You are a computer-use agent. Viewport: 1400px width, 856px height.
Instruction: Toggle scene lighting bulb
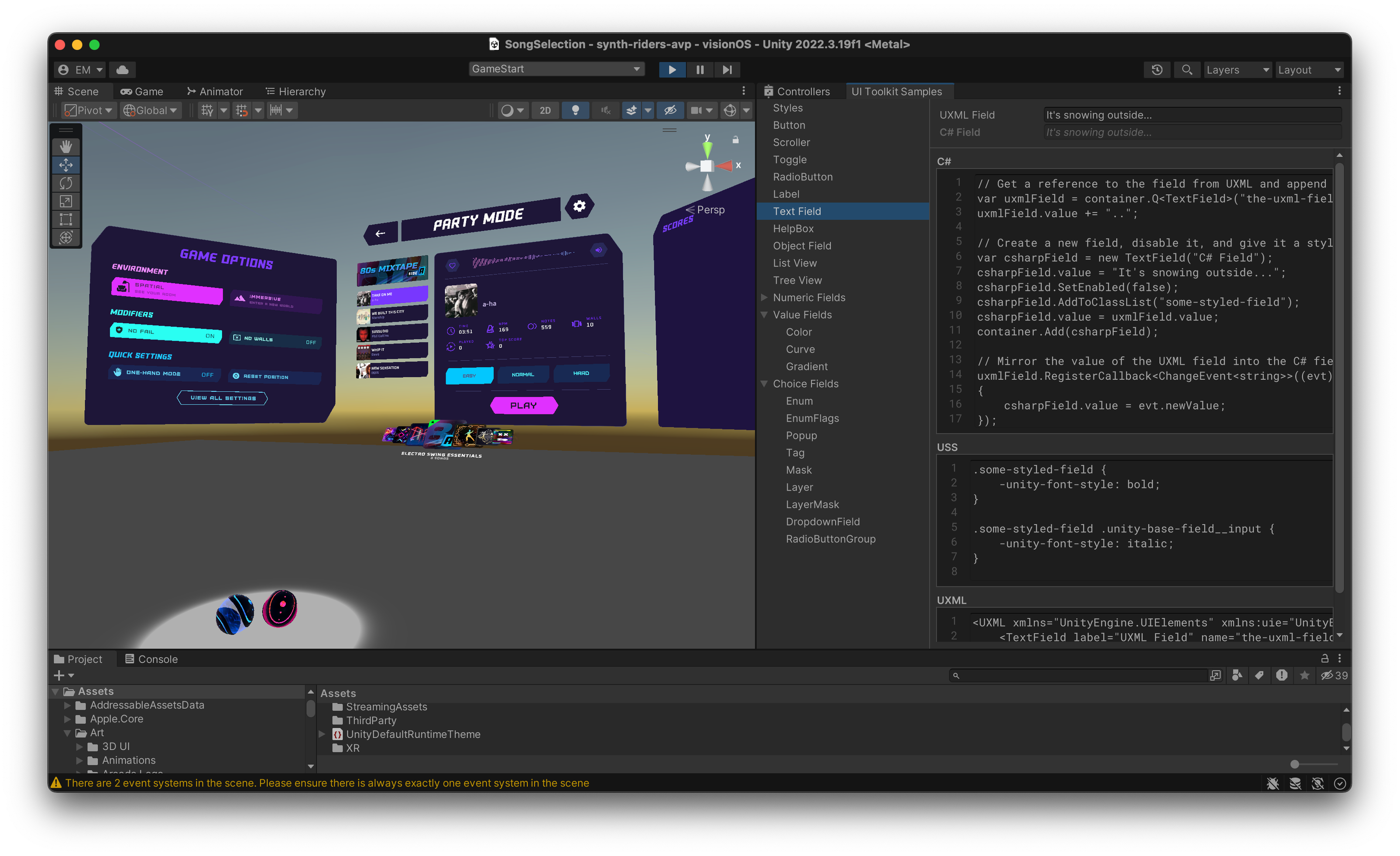pos(576,110)
